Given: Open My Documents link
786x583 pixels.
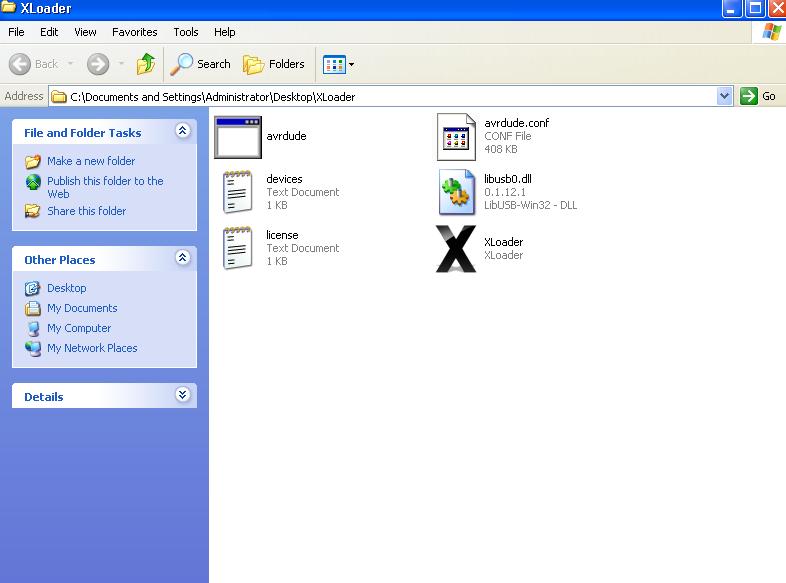Looking at the screenshot, I should 82,308.
